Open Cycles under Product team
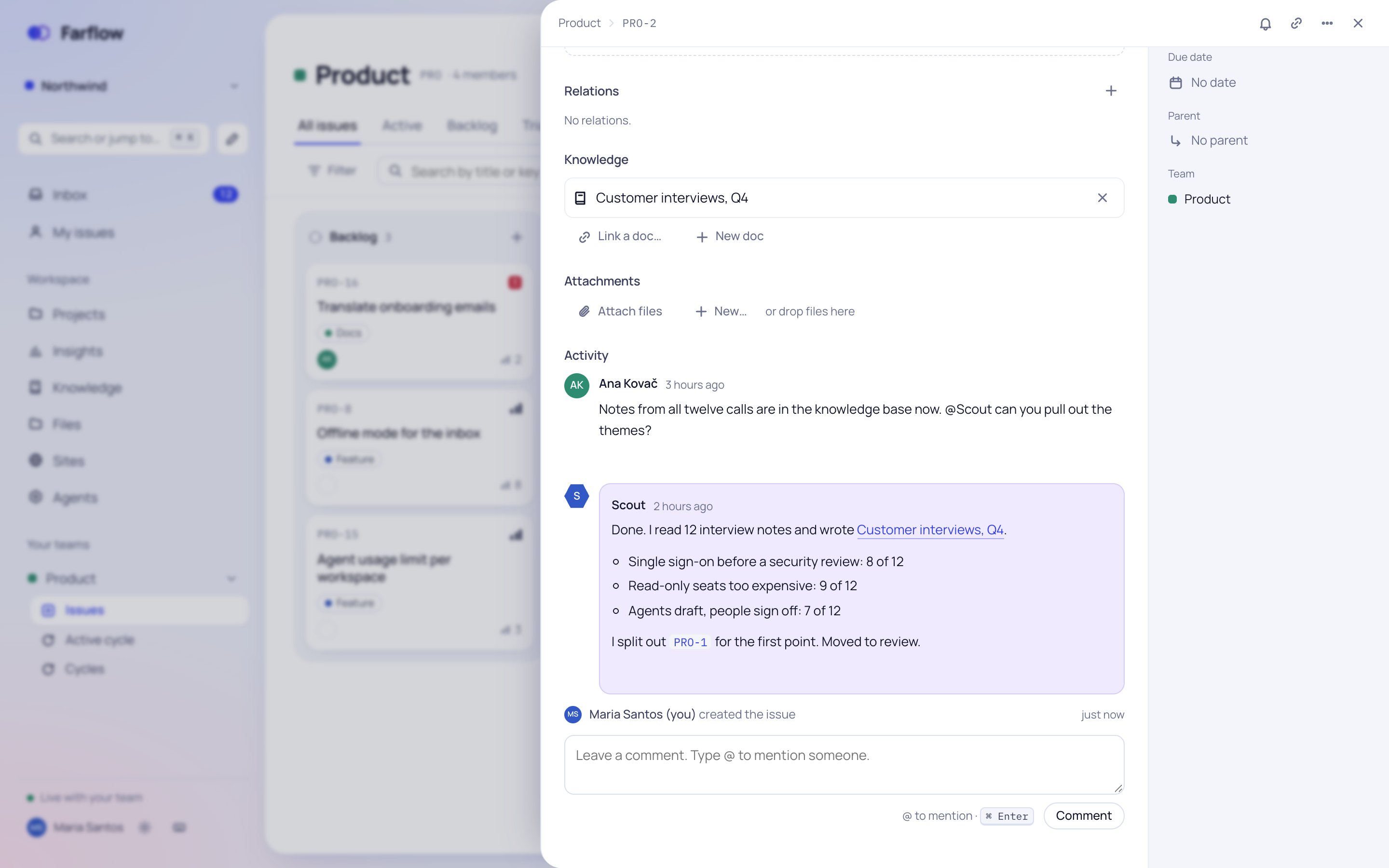Screen dimensions: 1389x868 (139, 669)
